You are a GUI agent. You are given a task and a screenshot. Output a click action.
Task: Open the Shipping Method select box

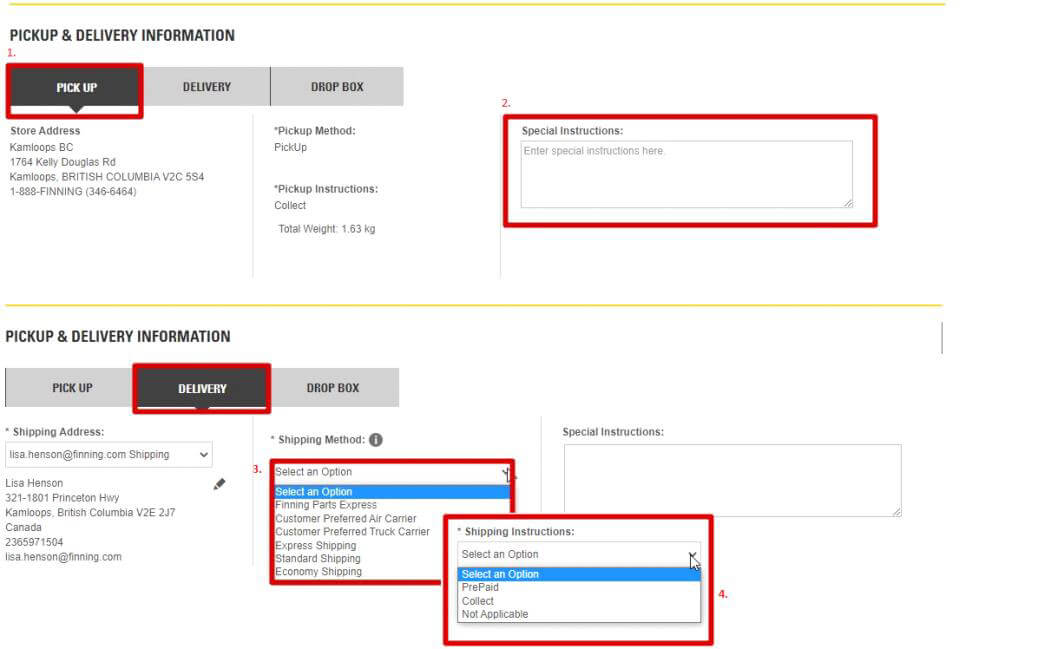coord(391,472)
